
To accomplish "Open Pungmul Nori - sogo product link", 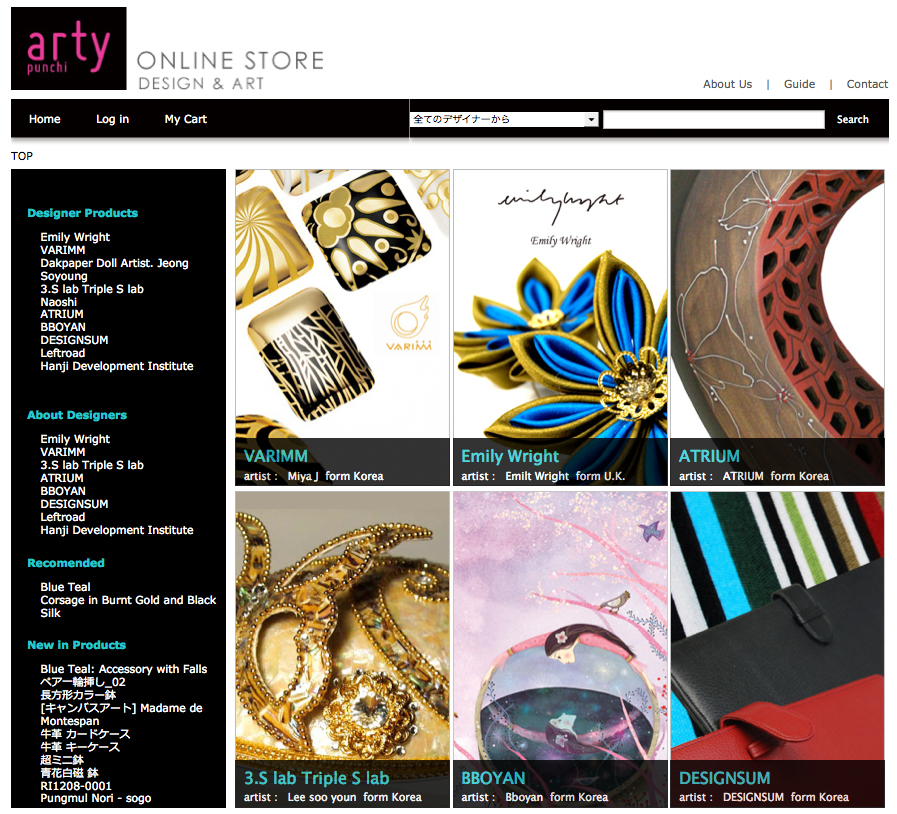I will click(x=96, y=798).
